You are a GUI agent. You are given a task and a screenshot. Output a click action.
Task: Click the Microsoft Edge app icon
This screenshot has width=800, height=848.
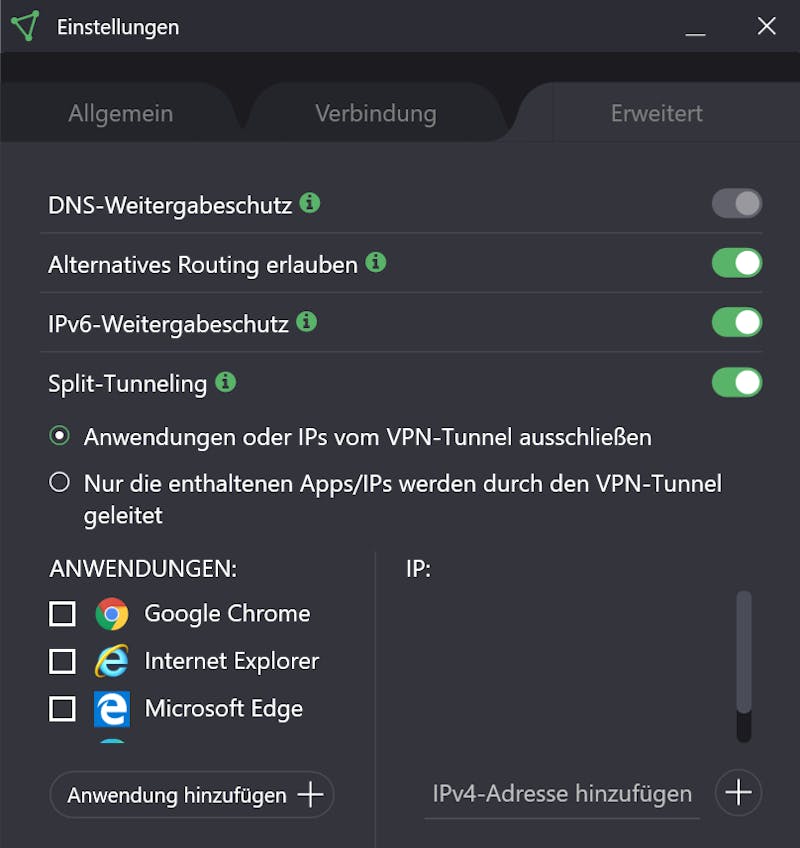click(112, 709)
